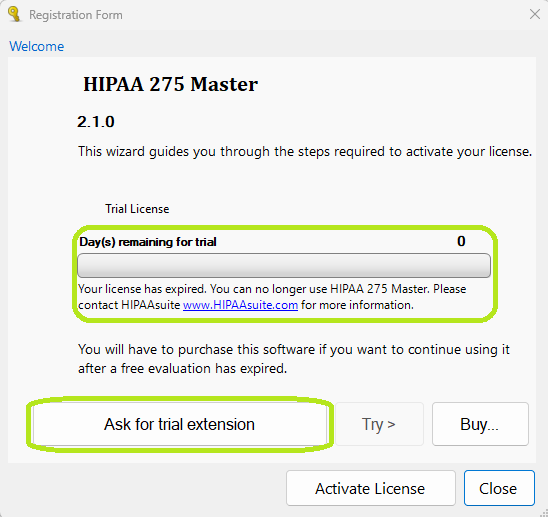Click the Day(s) remaining for trial label
The width and height of the screenshot is (548, 517).
pyautogui.click(x=147, y=242)
